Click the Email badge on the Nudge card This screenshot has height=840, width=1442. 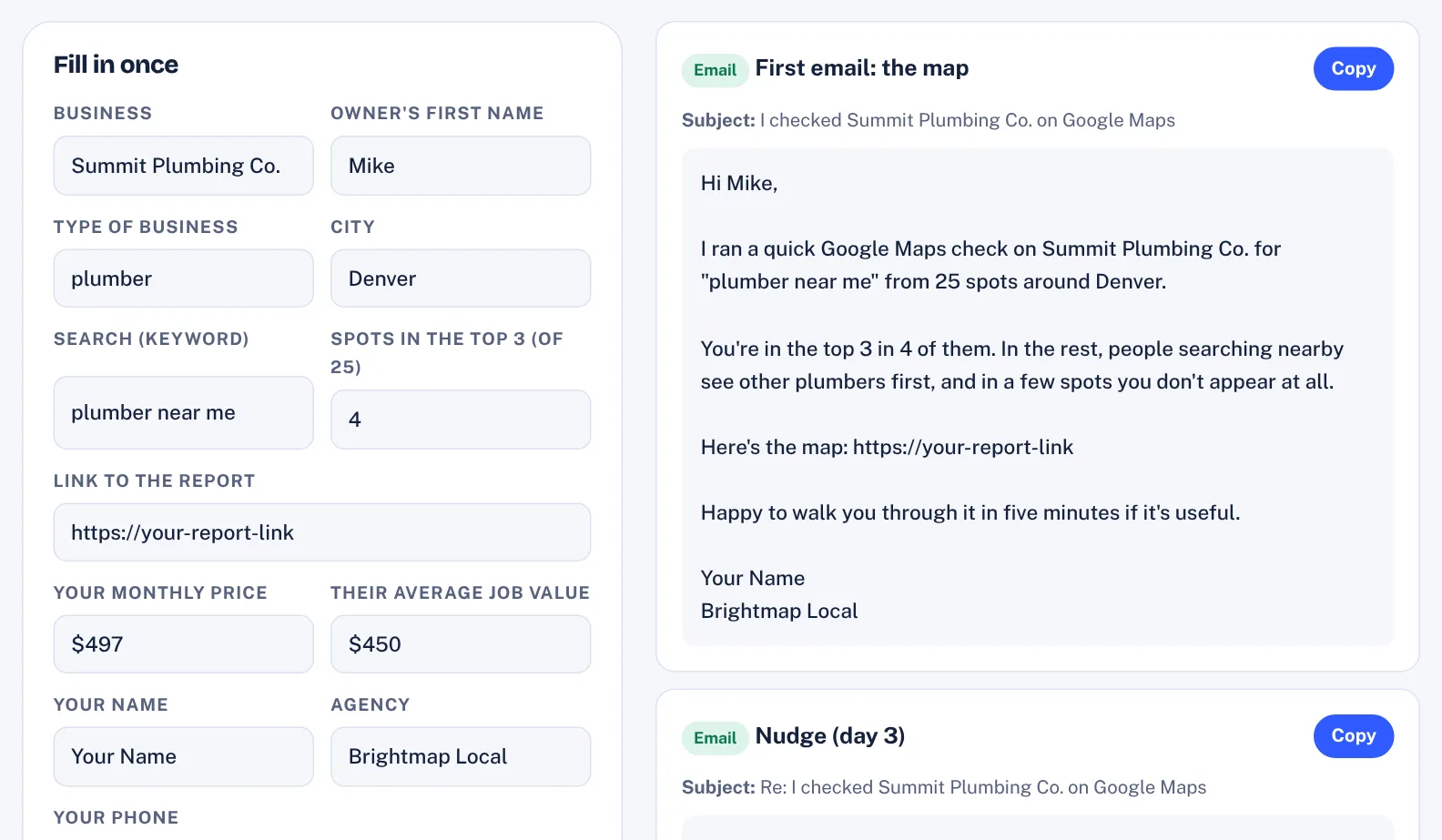tap(715, 738)
